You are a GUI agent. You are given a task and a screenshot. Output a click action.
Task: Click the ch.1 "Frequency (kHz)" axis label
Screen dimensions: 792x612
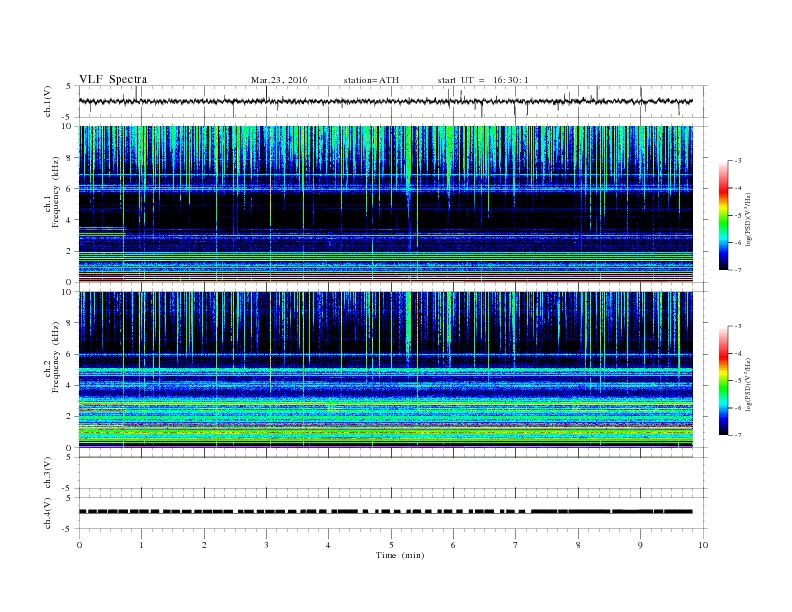point(56,192)
